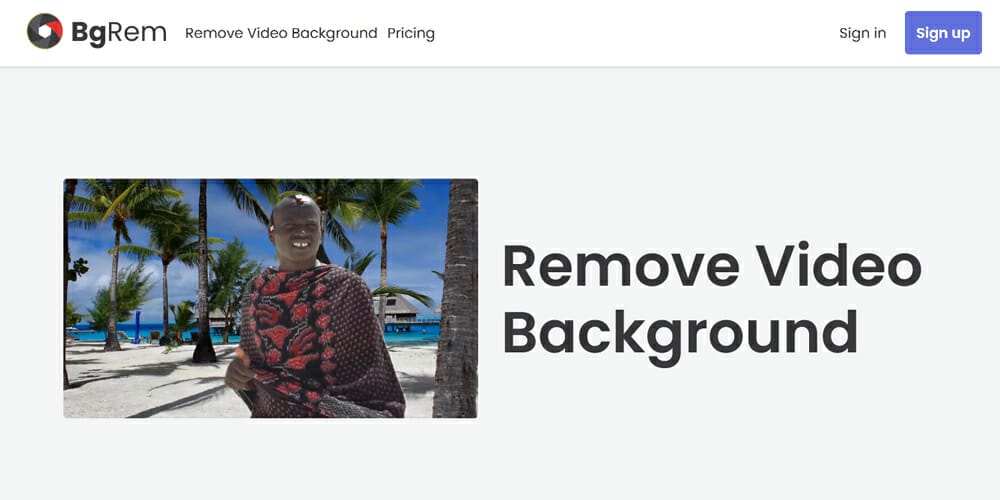Click the BgRem circular logo icon

click(x=45, y=31)
